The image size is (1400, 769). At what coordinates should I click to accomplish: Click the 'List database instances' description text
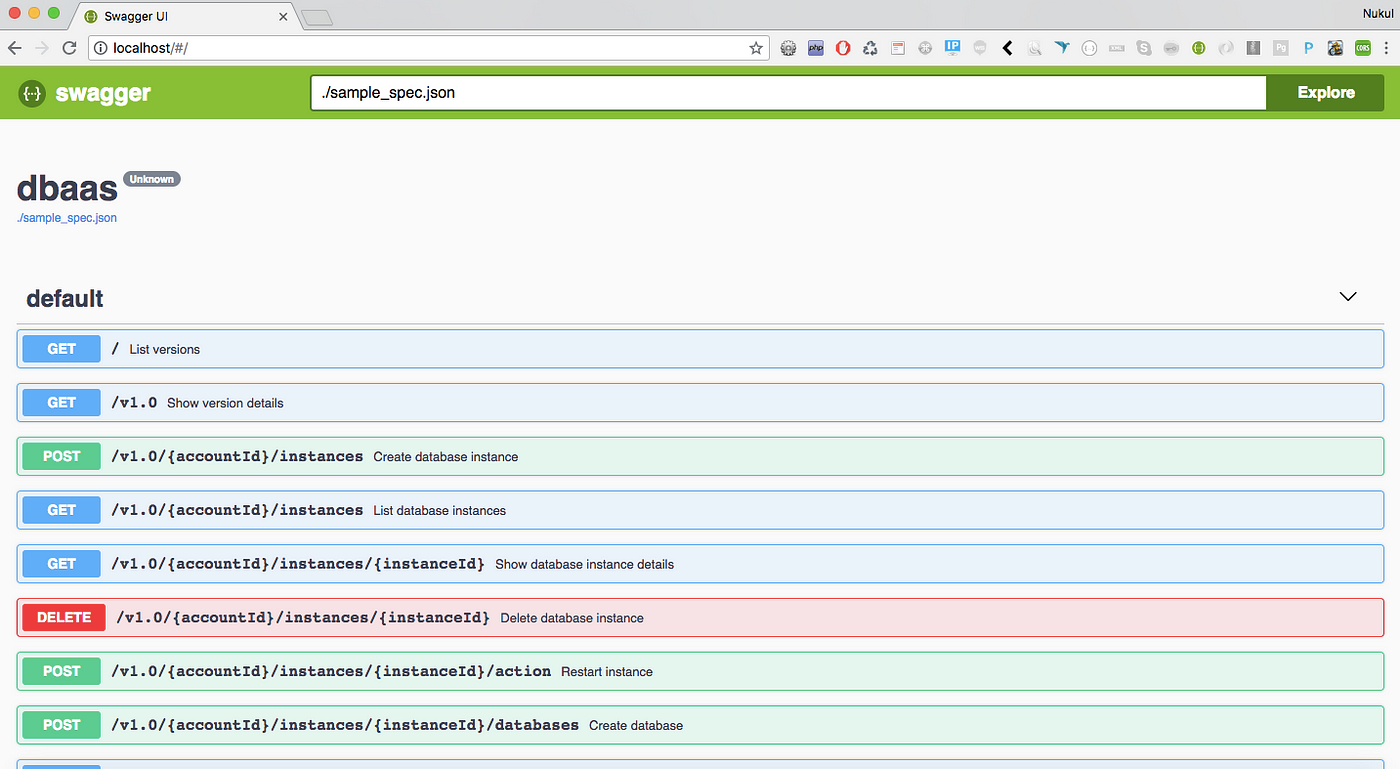point(440,511)
